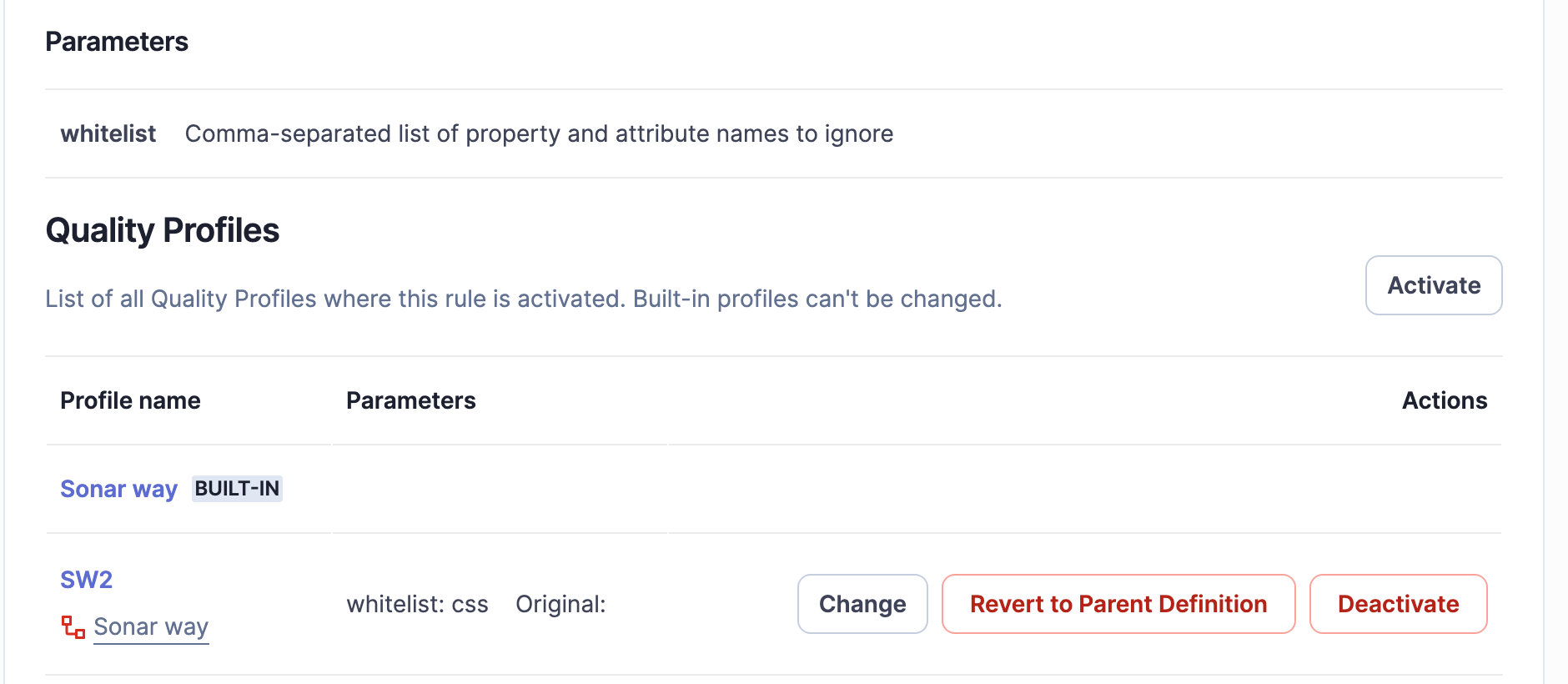This screenshot has height=684, width=1568.
Task: Click the BUILT-IN badge
Action: click(x=237, y=489)
